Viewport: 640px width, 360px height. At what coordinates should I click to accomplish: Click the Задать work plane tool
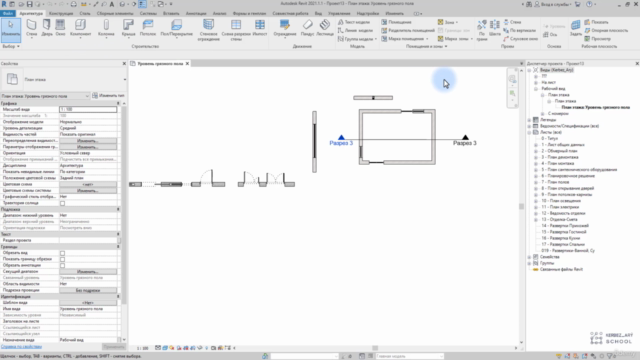point(576,28)
